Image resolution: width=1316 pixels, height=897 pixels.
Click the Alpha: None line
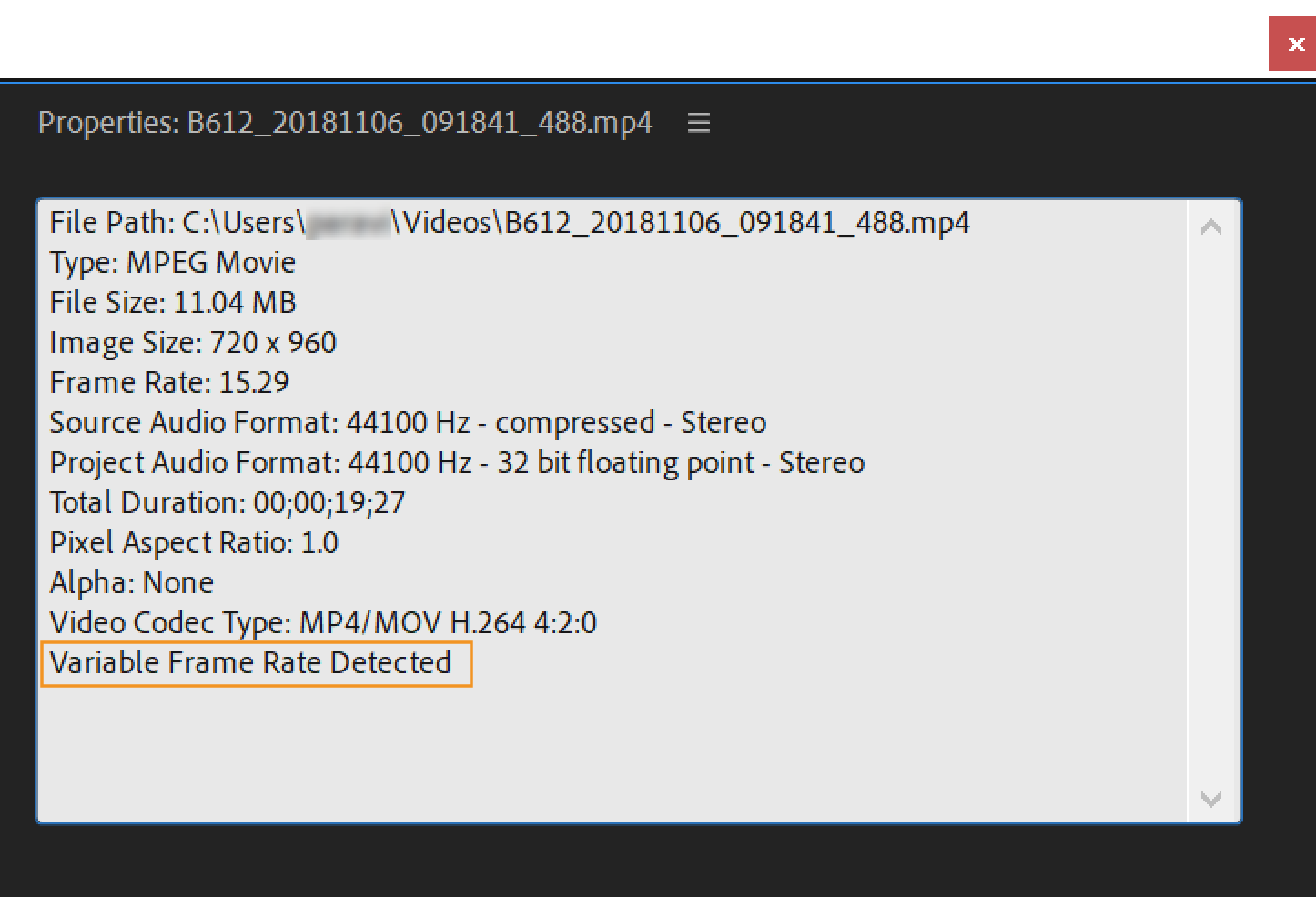(132, 583)
